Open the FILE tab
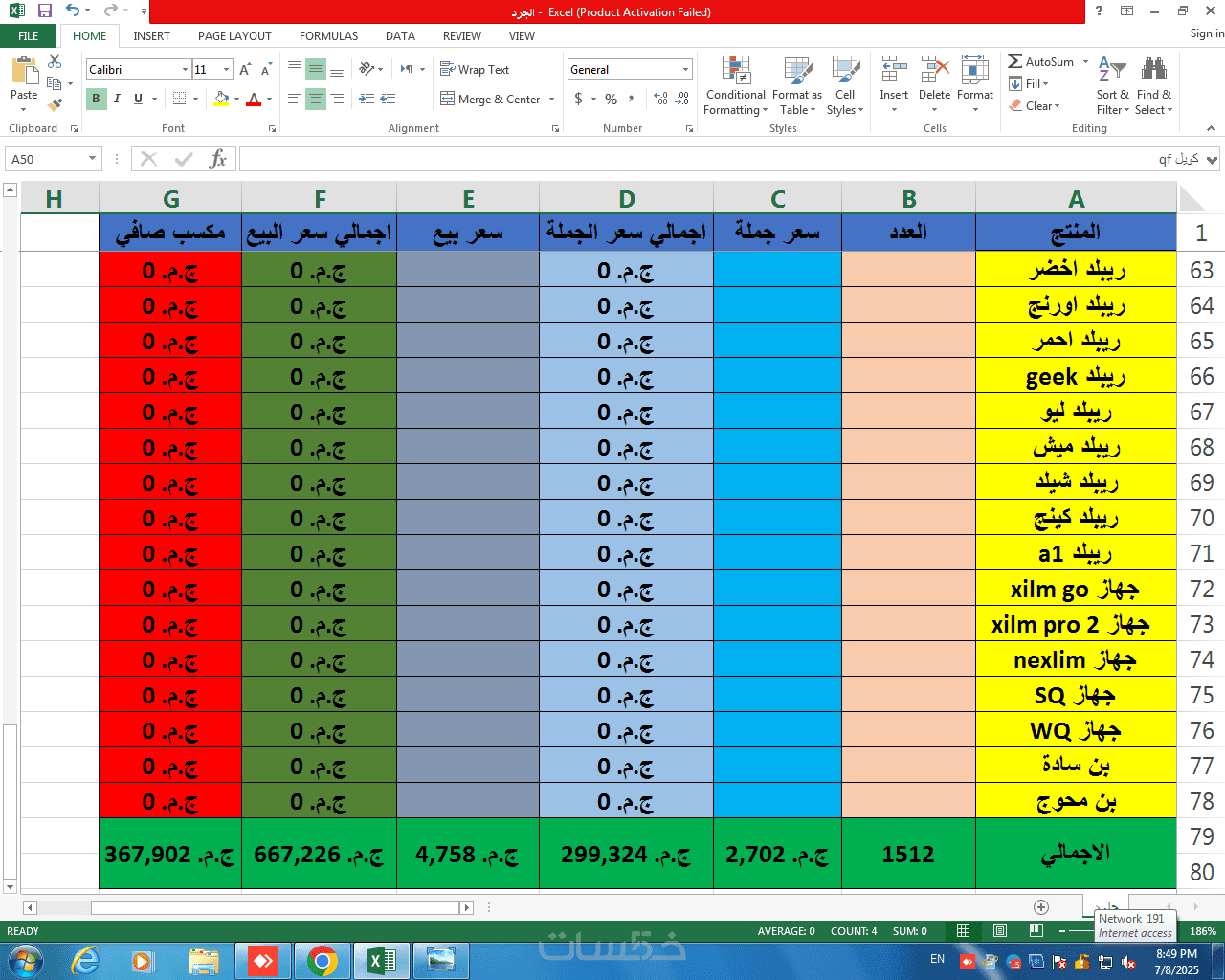This screenshot has width=1225, height=980. click(x=29, y=36)
